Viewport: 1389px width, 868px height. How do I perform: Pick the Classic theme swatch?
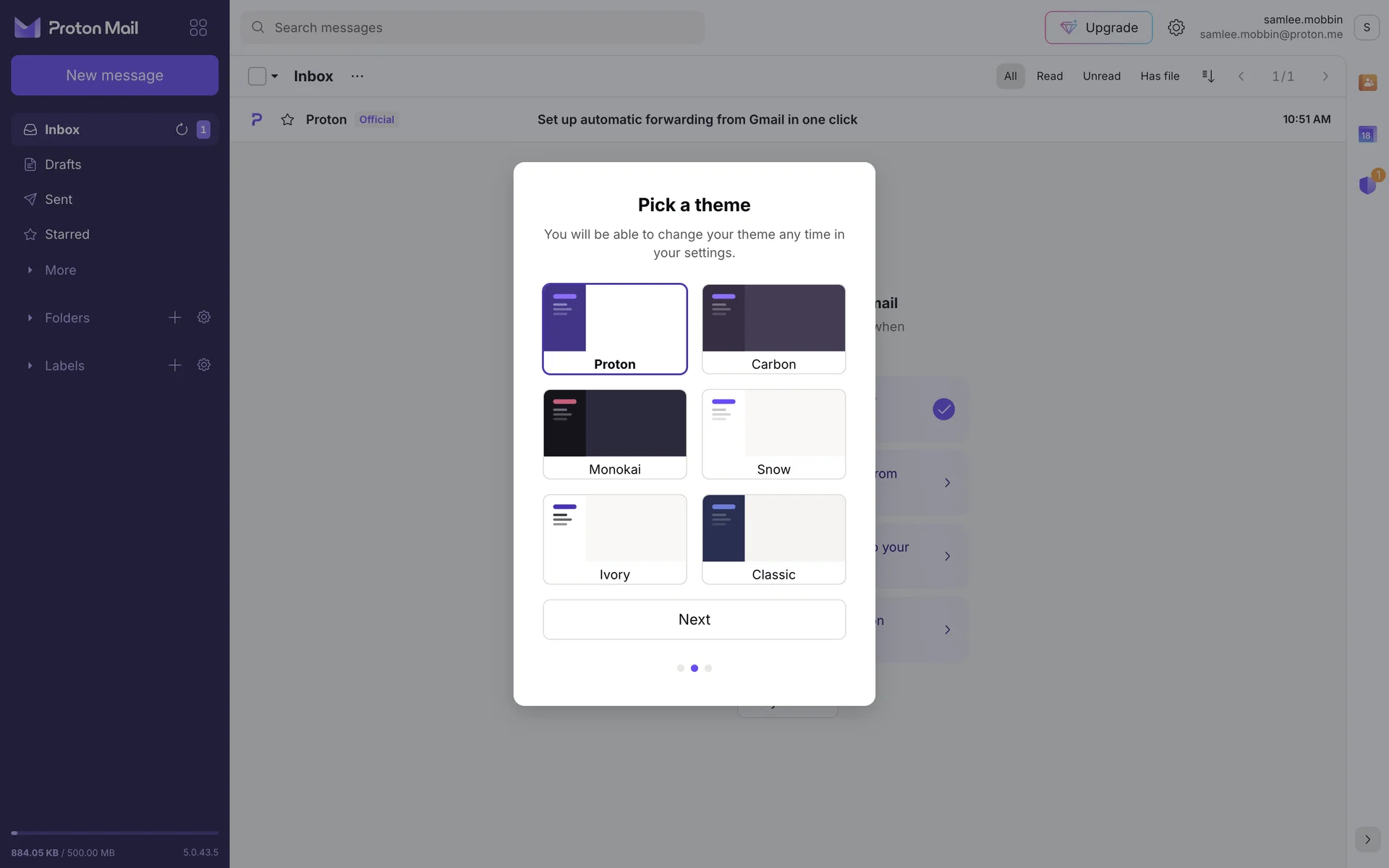click(x=773, y=539)
